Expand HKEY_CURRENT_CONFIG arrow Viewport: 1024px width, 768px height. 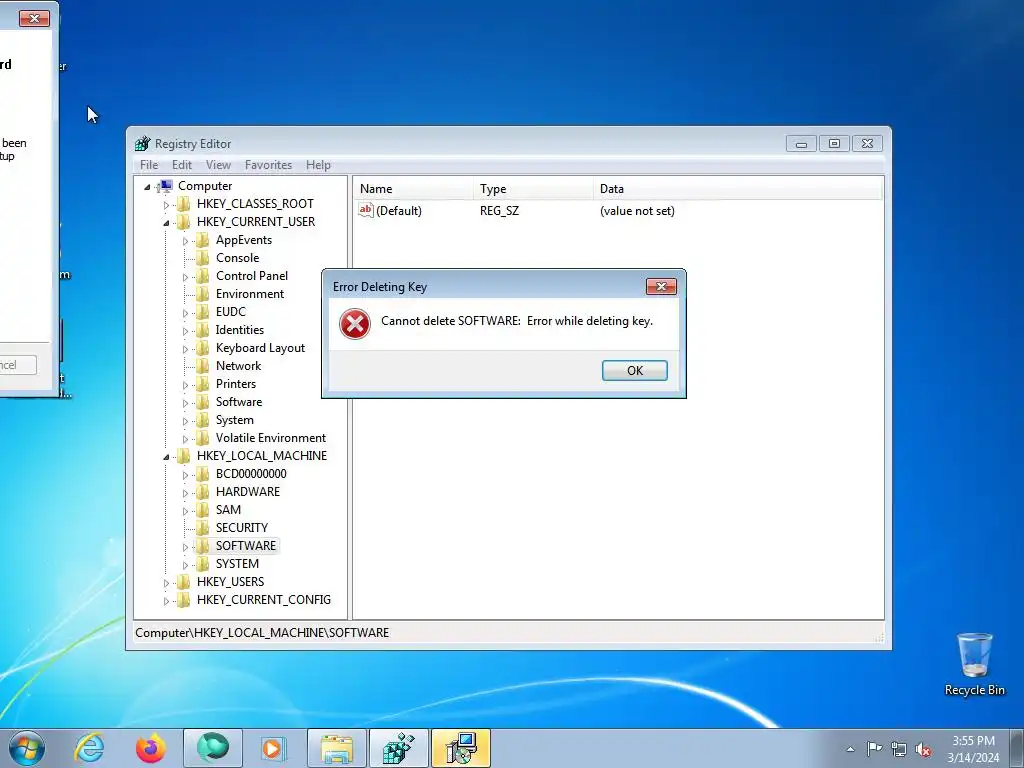166,601
